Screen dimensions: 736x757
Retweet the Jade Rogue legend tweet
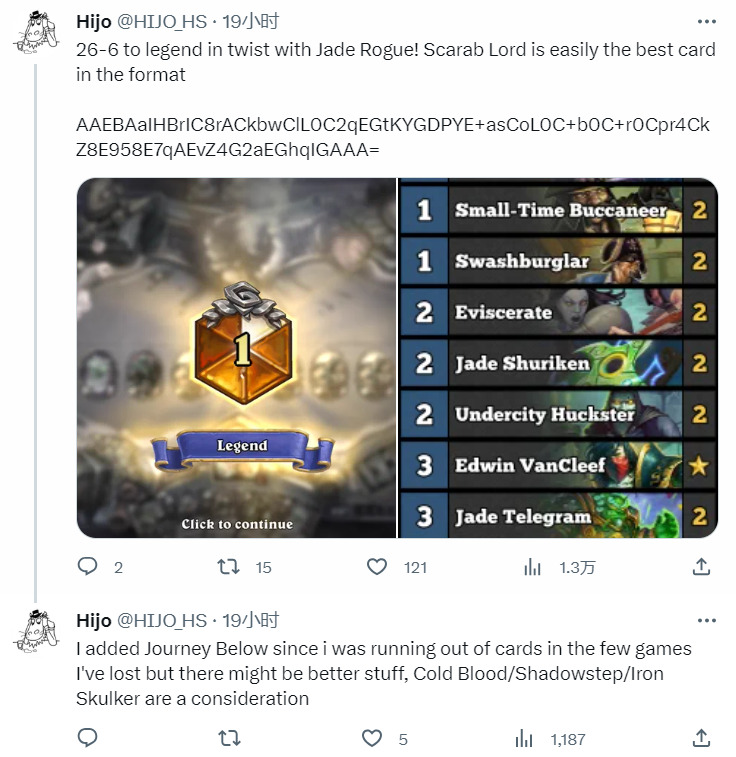click(228, 567)
